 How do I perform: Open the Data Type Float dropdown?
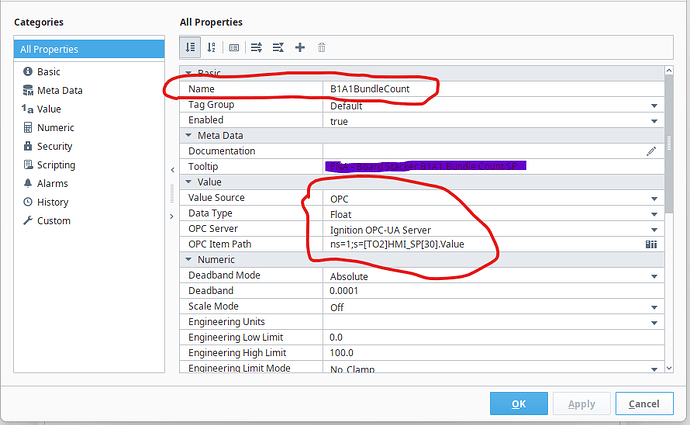click(654, 214)
